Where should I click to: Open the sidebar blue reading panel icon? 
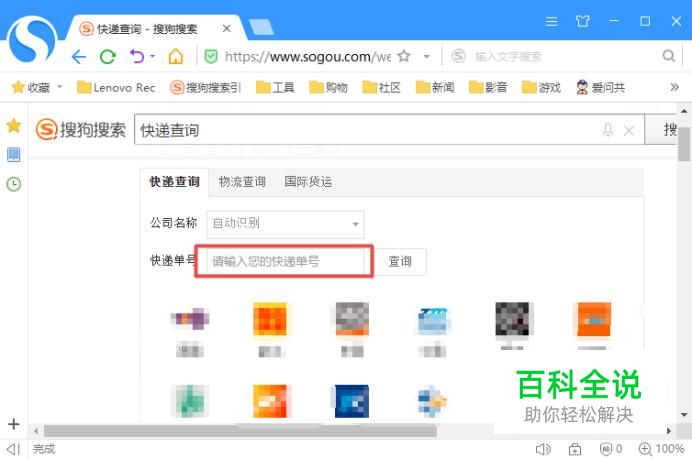click(x=14, y=154)
